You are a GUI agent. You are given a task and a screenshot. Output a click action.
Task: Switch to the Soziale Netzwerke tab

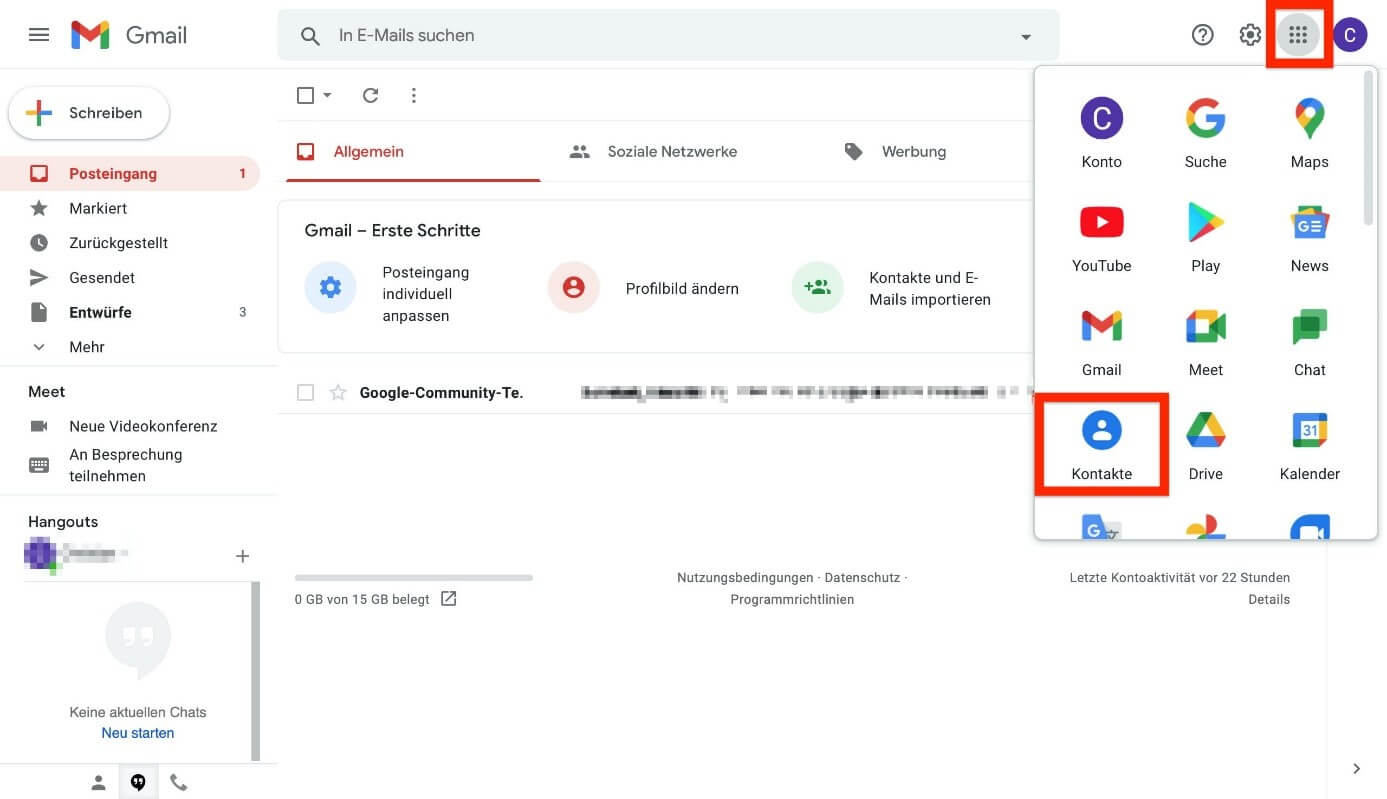click(672, 151)
